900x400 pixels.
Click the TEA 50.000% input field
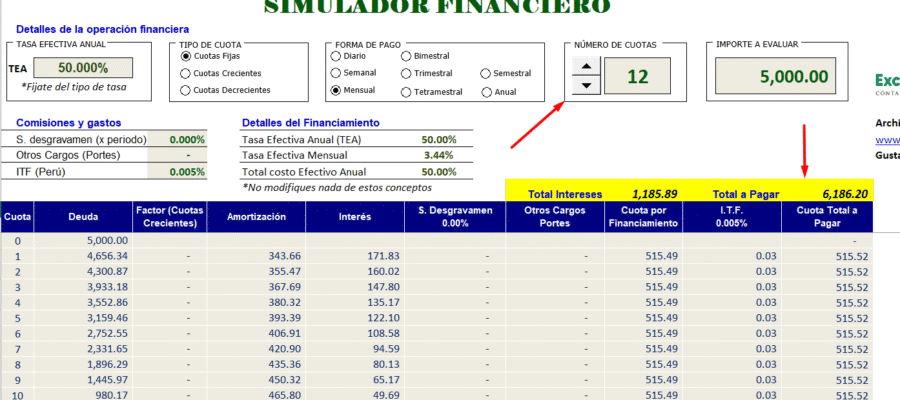tap(84, 68)
